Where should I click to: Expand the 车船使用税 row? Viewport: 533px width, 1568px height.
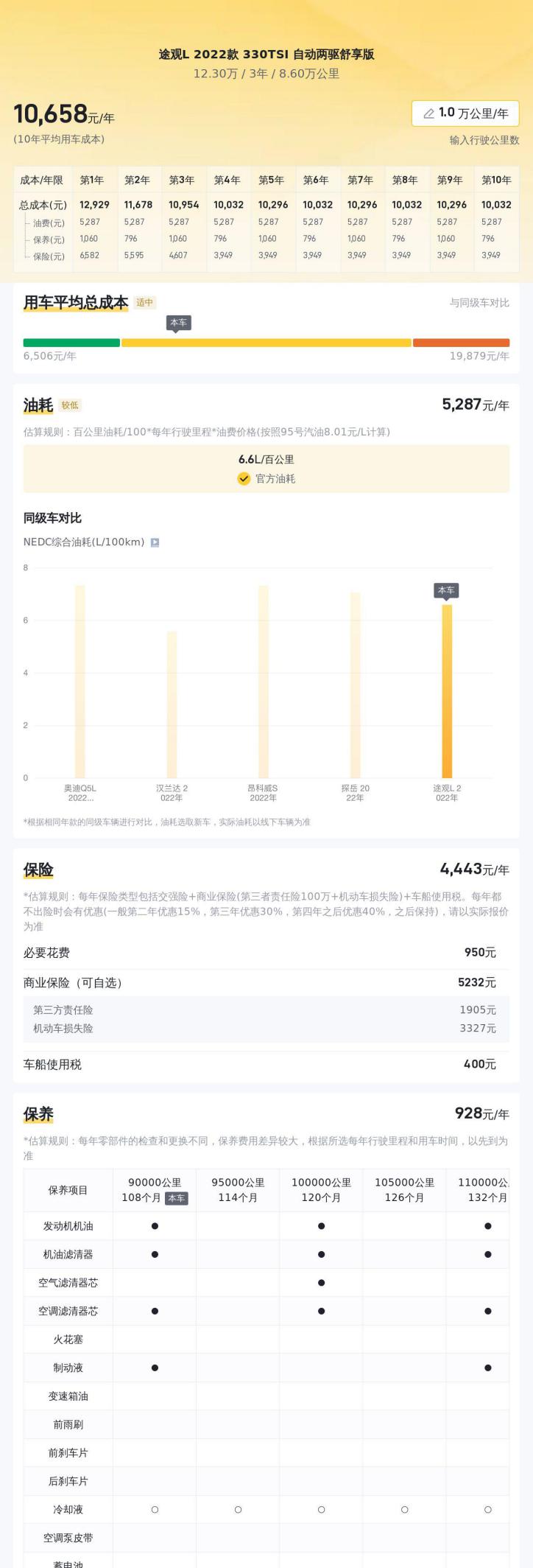click(266, 1064)
